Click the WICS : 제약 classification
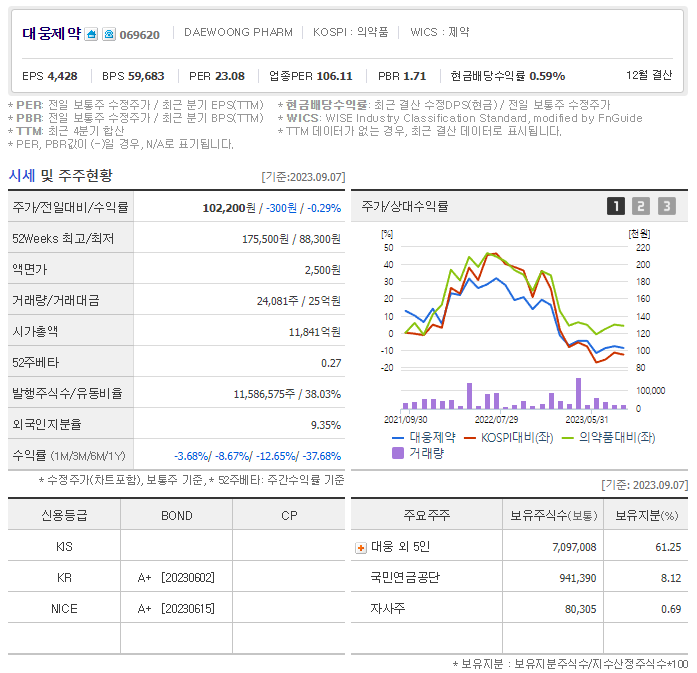The height and width of the screenshot is (673, 697). (x=440, y=32)
